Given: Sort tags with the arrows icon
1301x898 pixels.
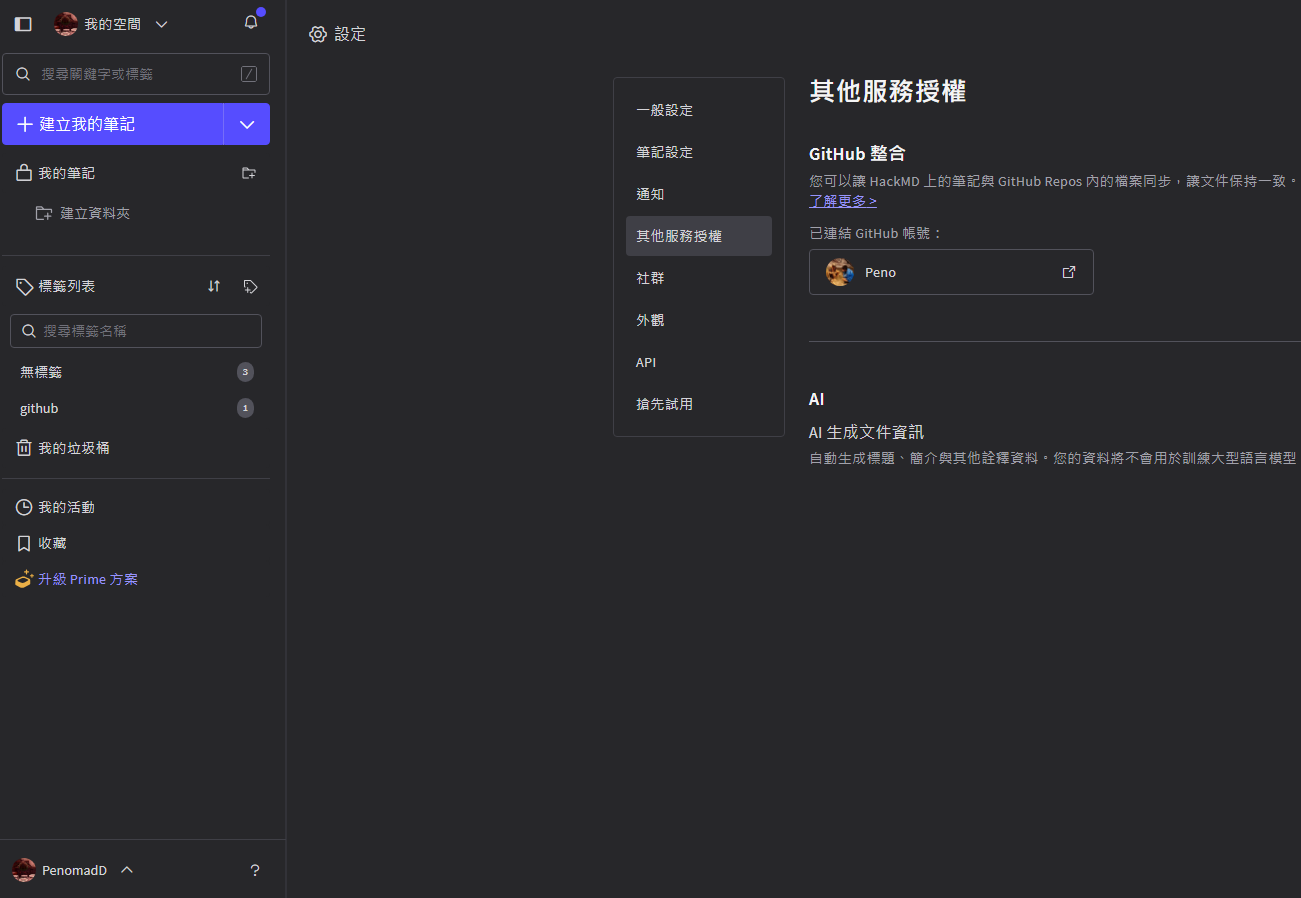Looking at the screenshot, I should click(x=214, y=286).
